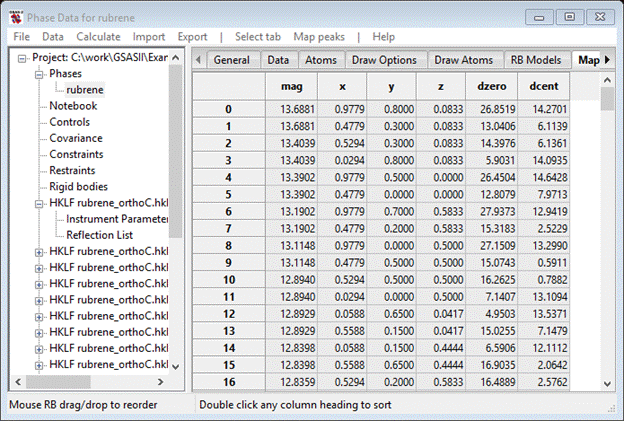Click the table's vertical scrollbar thumb
This screenshot has width=624, height=421.
[x=607, y=98]
